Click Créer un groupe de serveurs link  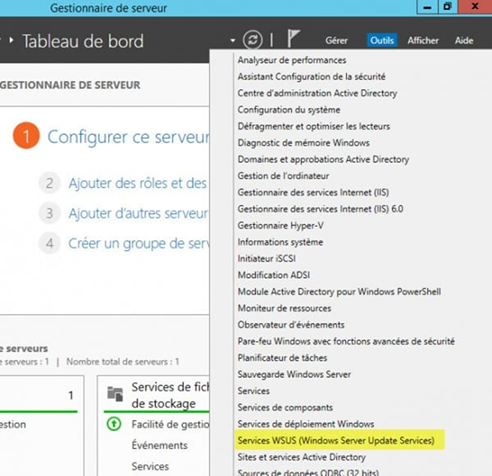click(x=139, y=243)
